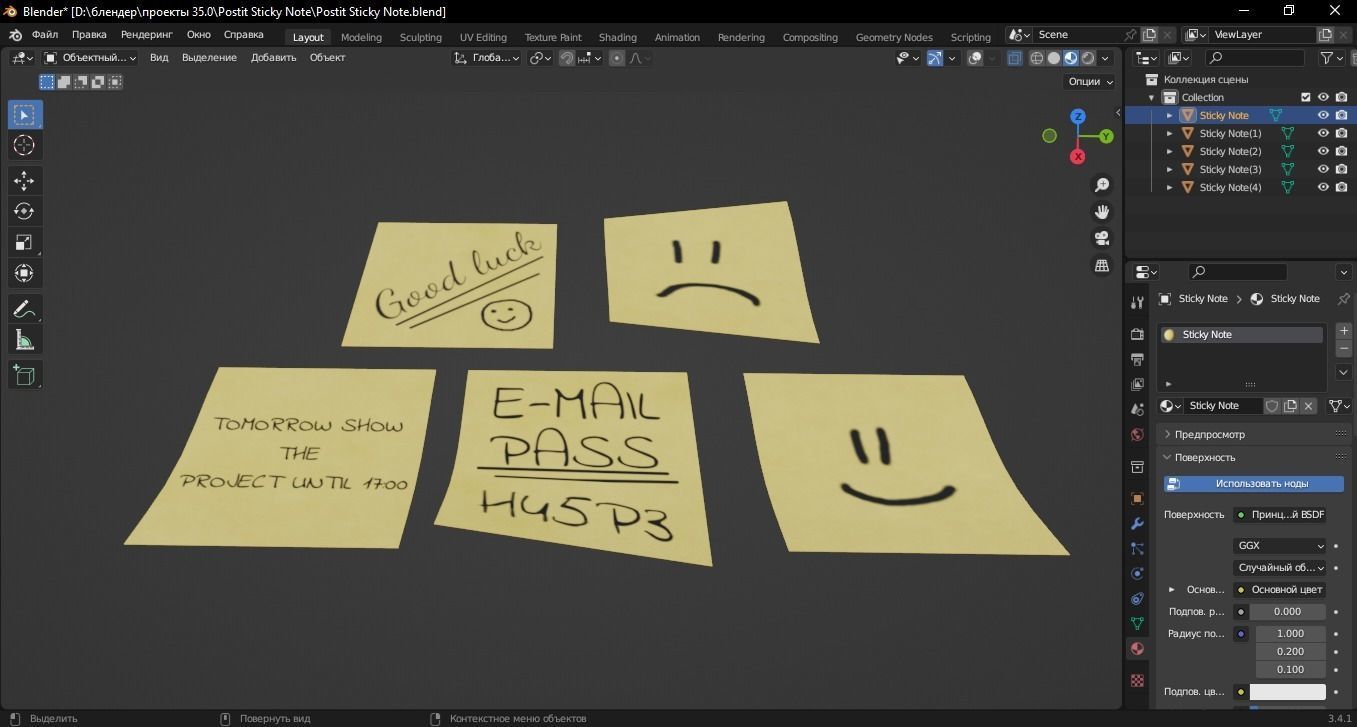Screen dimensions: 1357x727
Task: Open Material properties in the properties editor
Action: pos(1136,648)
